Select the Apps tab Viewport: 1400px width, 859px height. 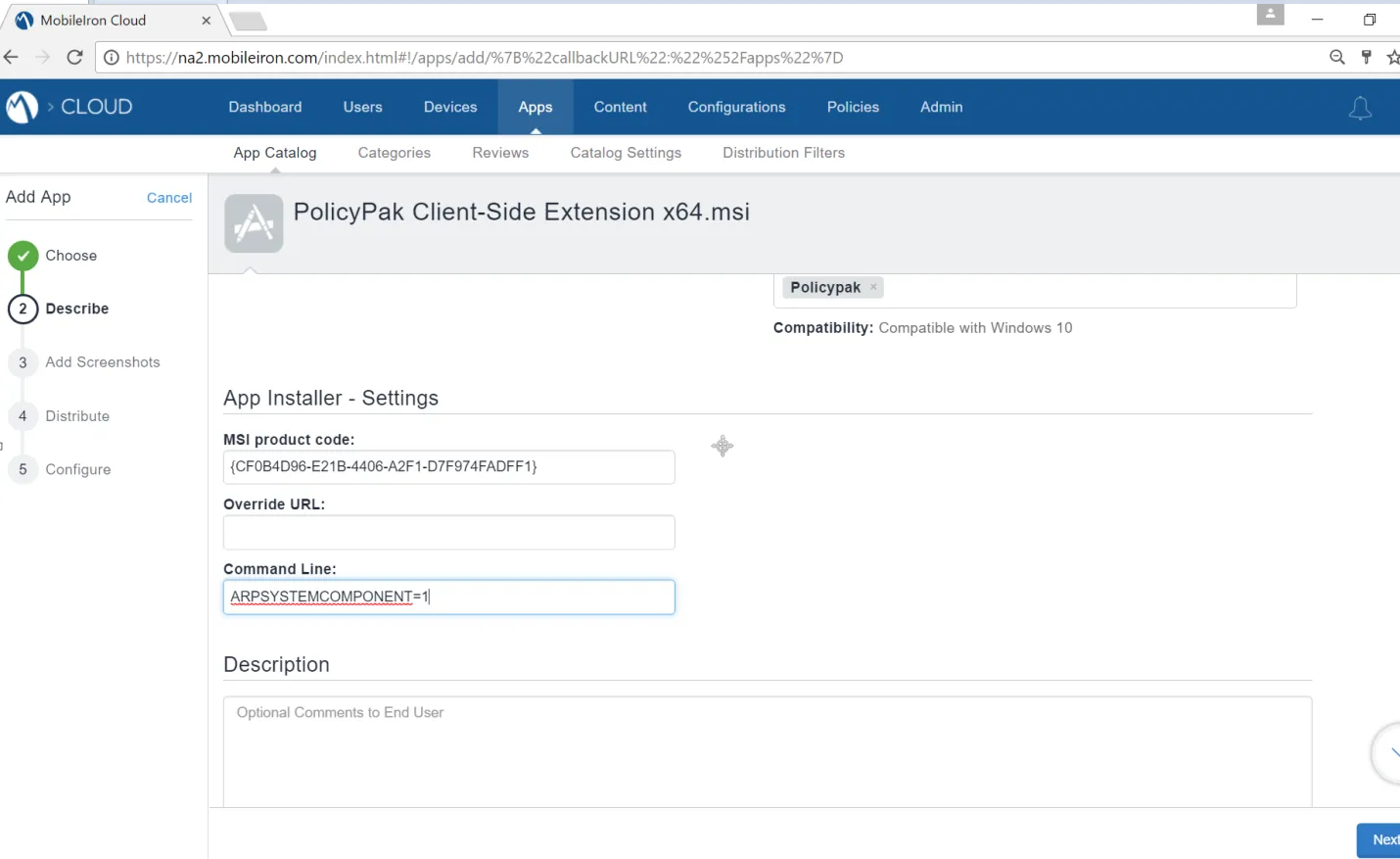[x=536, y=107]
